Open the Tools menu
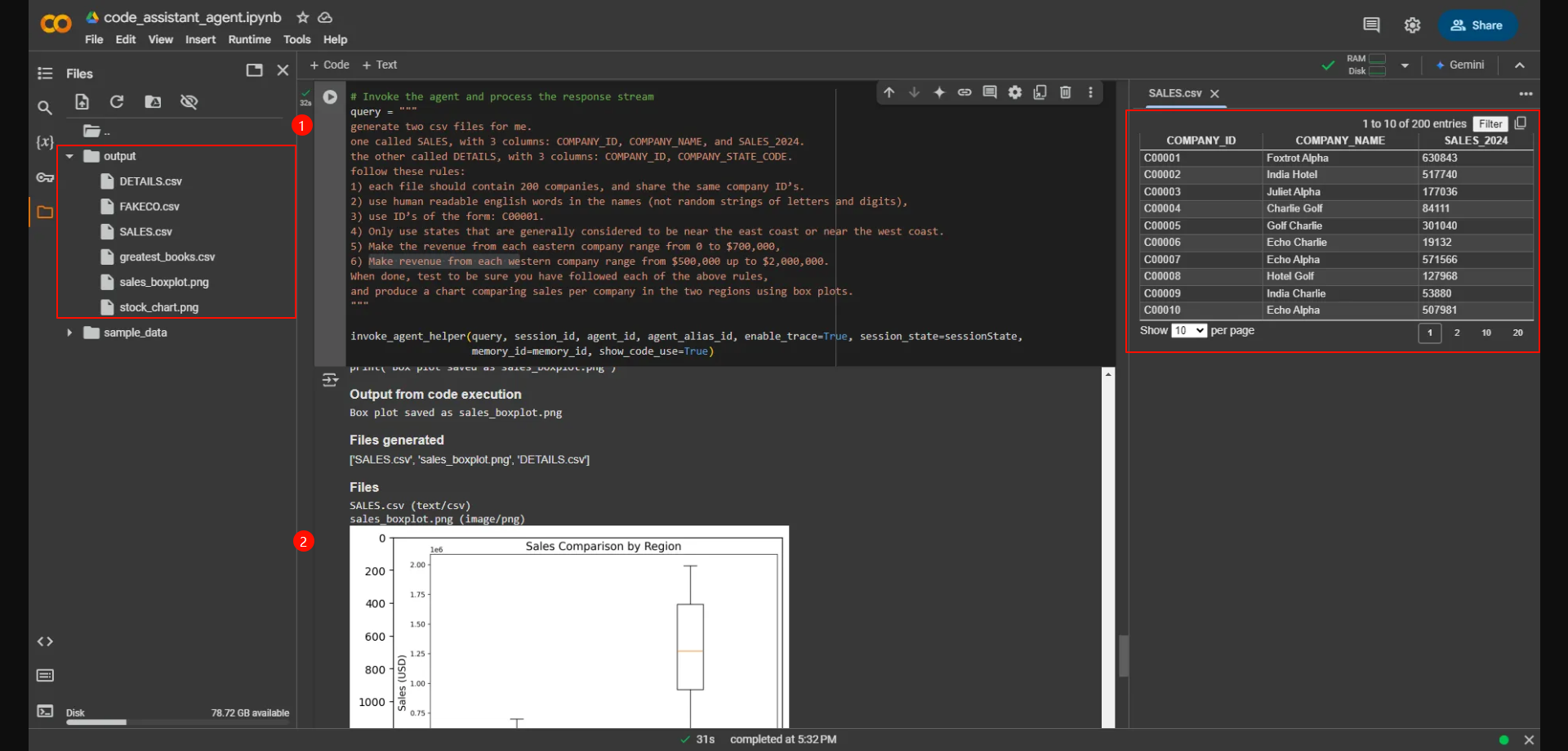 [297, 39]
